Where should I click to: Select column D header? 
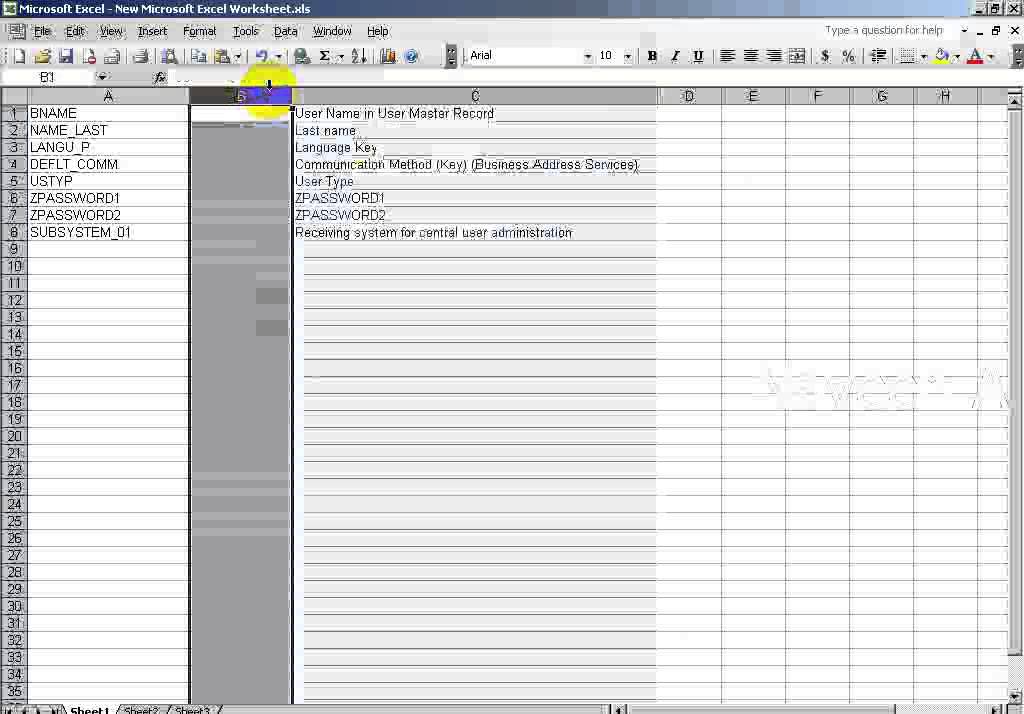click(689, 96)
